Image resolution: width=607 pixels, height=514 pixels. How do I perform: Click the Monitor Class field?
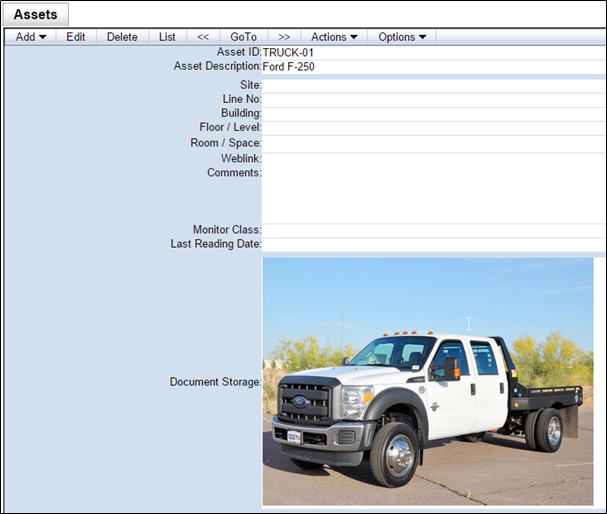[433, 230]
